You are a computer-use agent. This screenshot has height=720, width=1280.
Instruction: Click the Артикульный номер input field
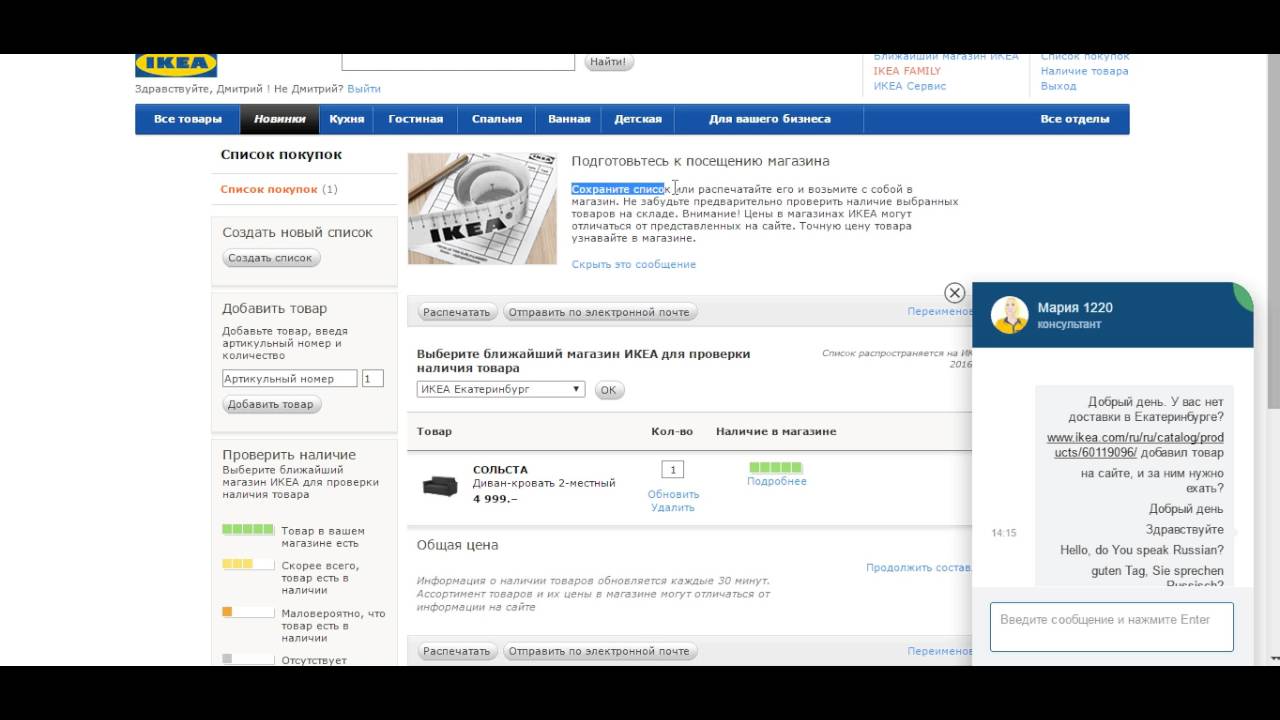point(290,379)
